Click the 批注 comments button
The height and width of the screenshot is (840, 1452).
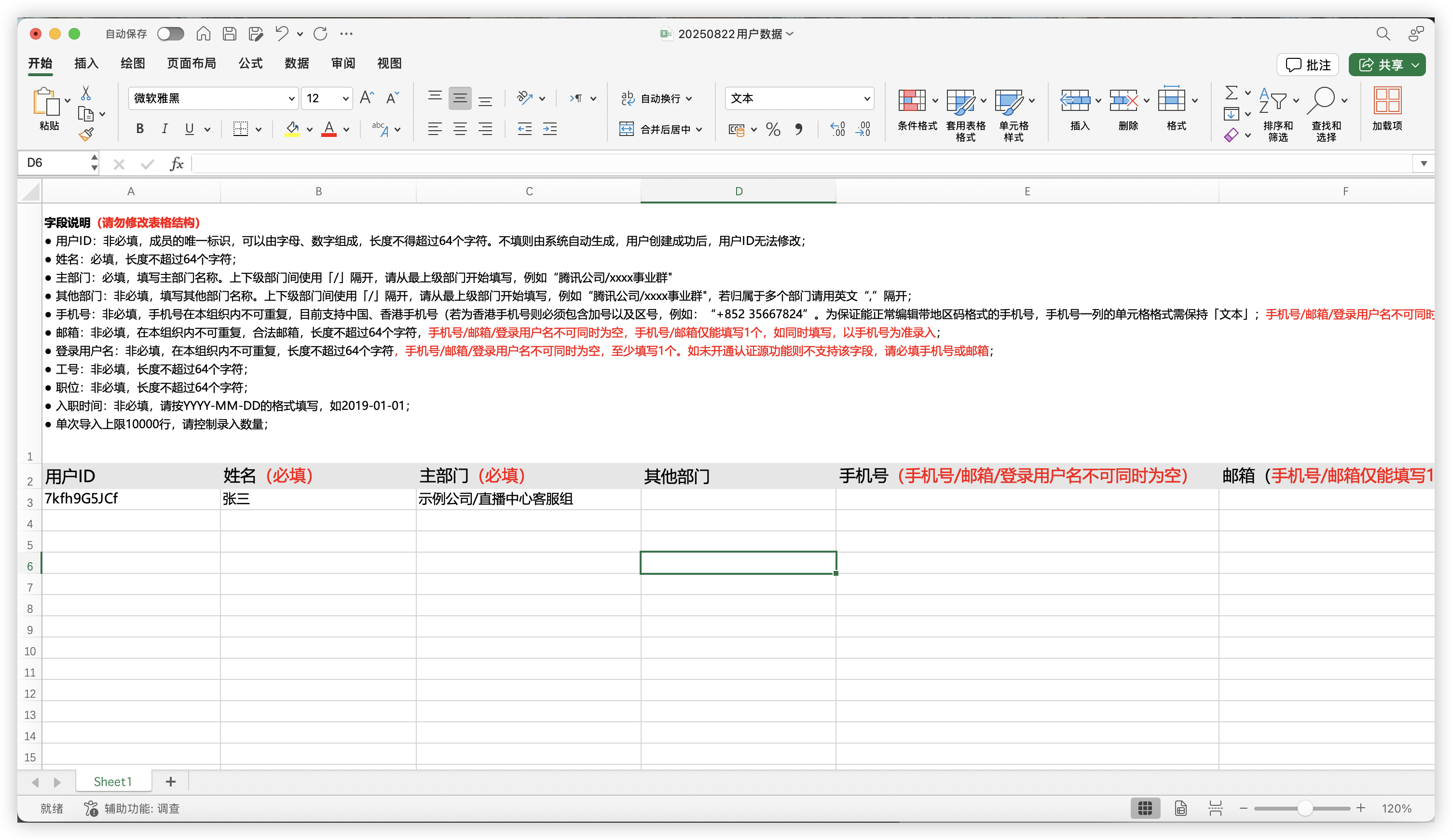(1307, 65)
